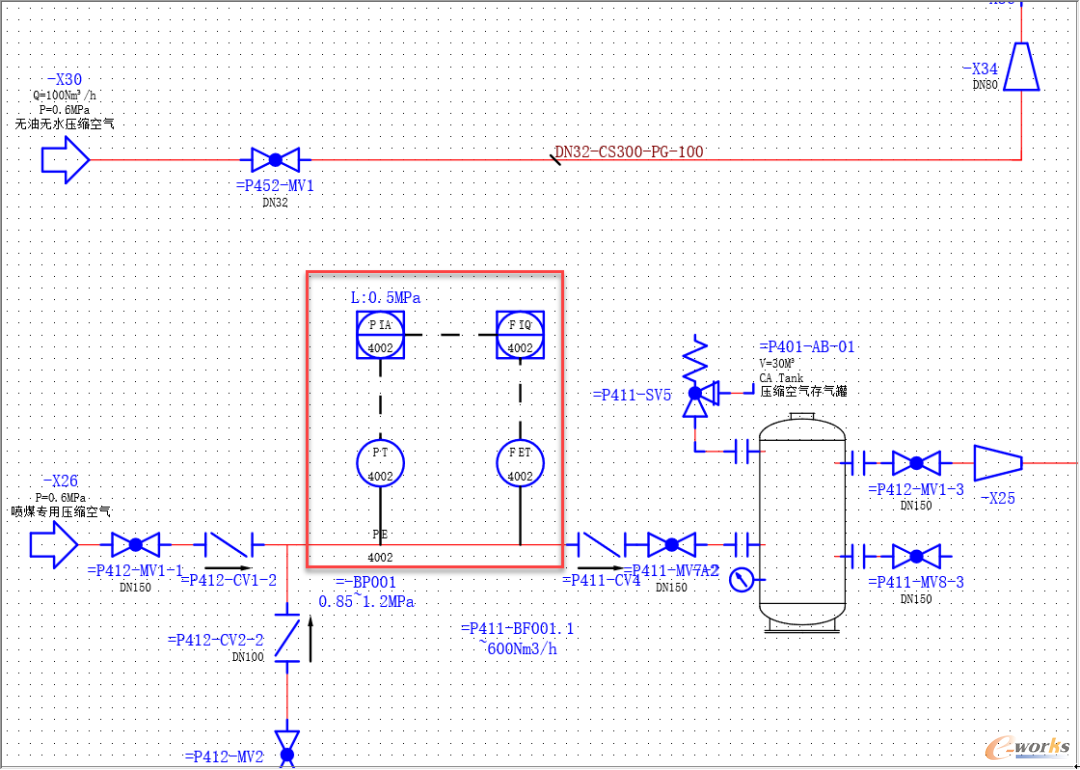Select the =P412-MV1-3 ball valve symbol
The height and width of the screenshot is (770, 1080).
916,463
